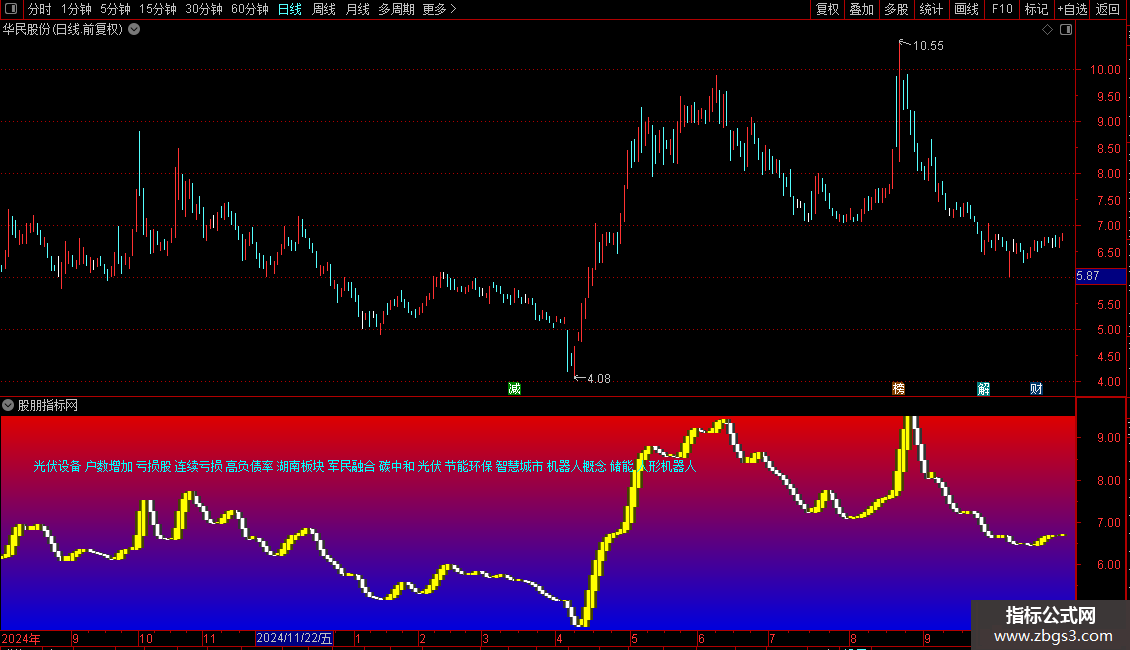
Task: Click the 湖南板块 tag
Action: coord(301,466)
